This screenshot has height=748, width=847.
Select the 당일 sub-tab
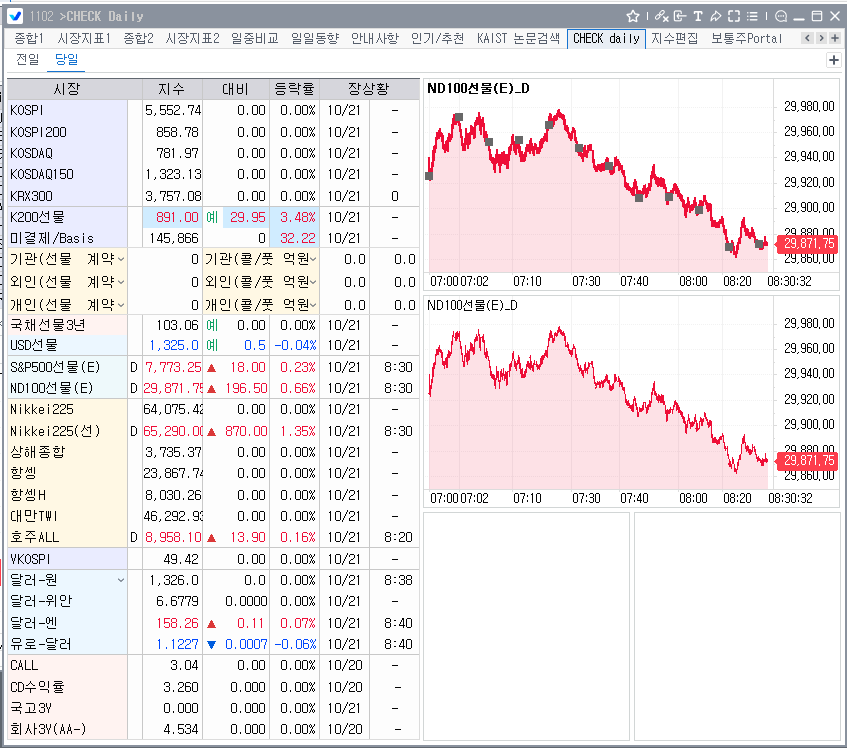click(x=66, y=59)
